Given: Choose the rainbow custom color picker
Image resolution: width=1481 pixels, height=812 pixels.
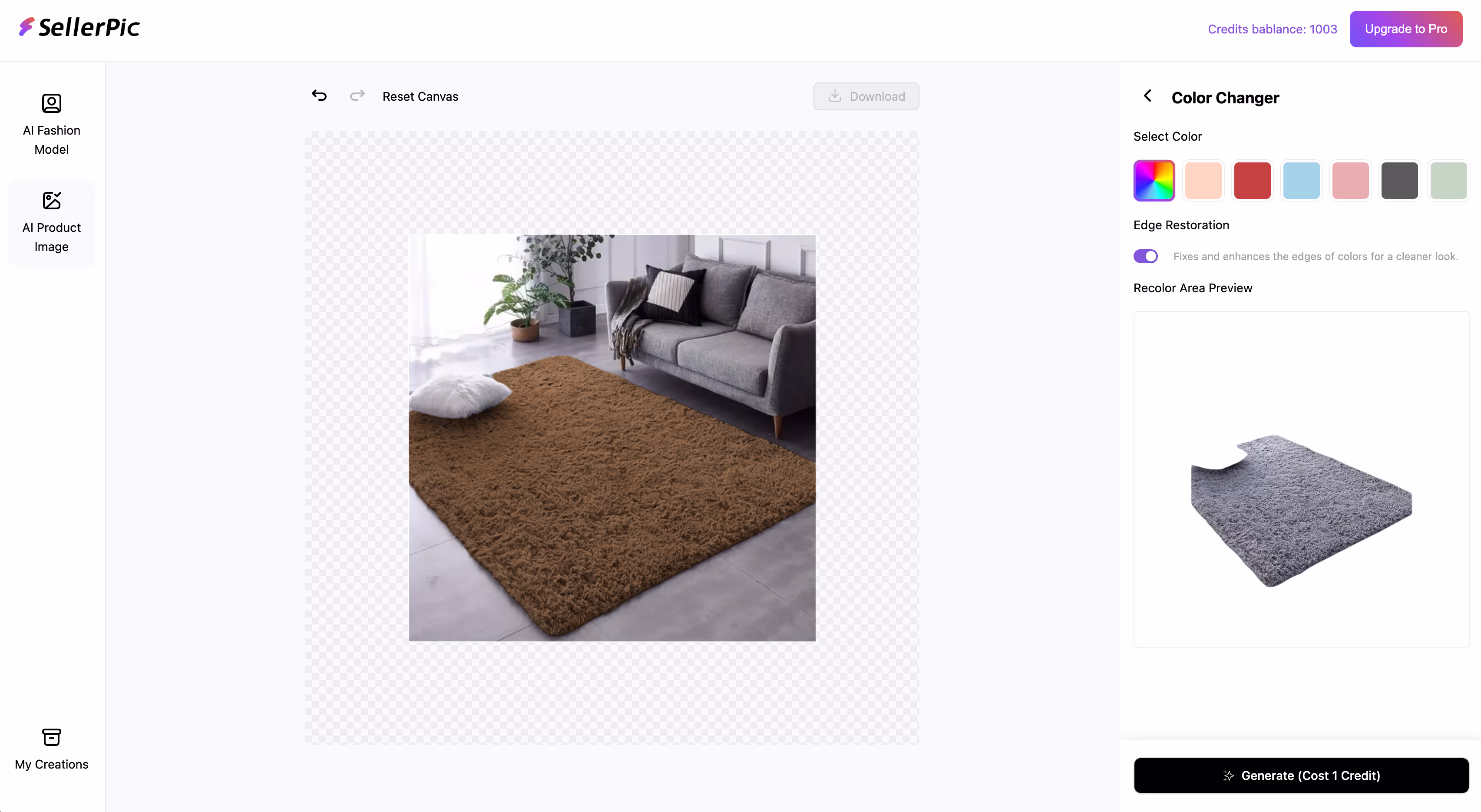Looking at the screenshot, I should (1154, 181).
